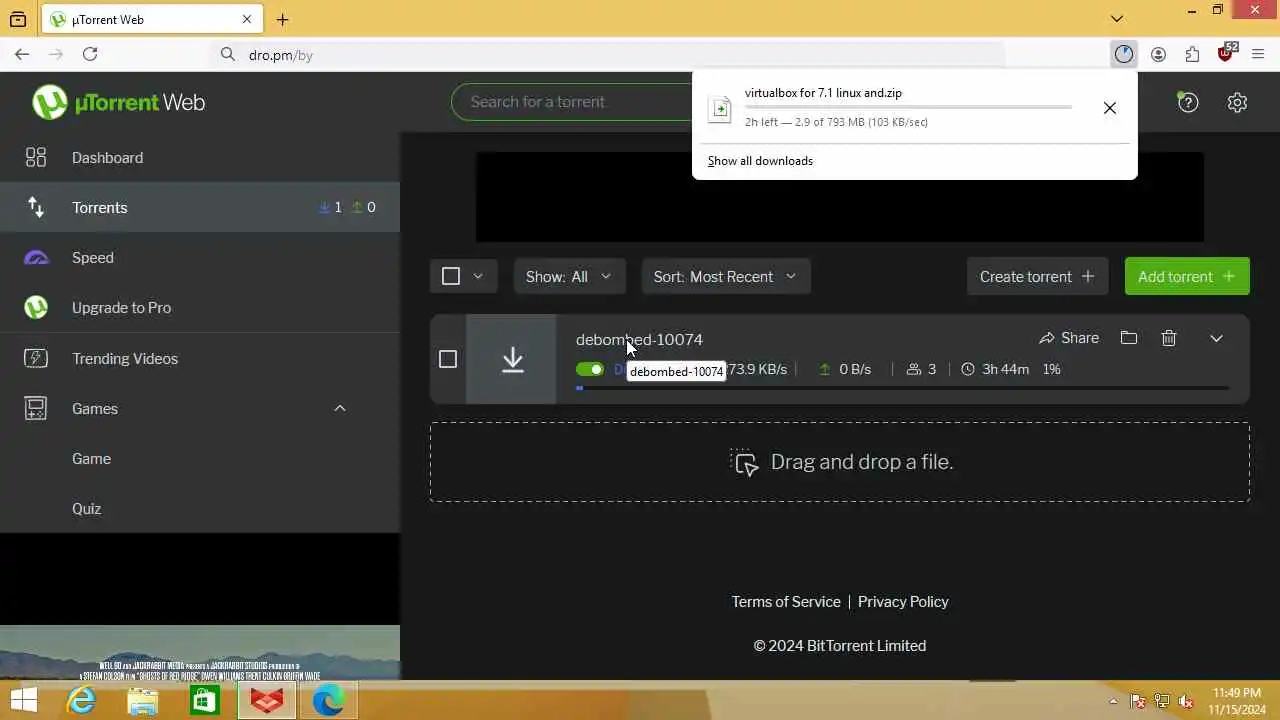Open the browser extensions puzzle icon
Viewport: 1280px width, 720px height.
pos(1192,54)
